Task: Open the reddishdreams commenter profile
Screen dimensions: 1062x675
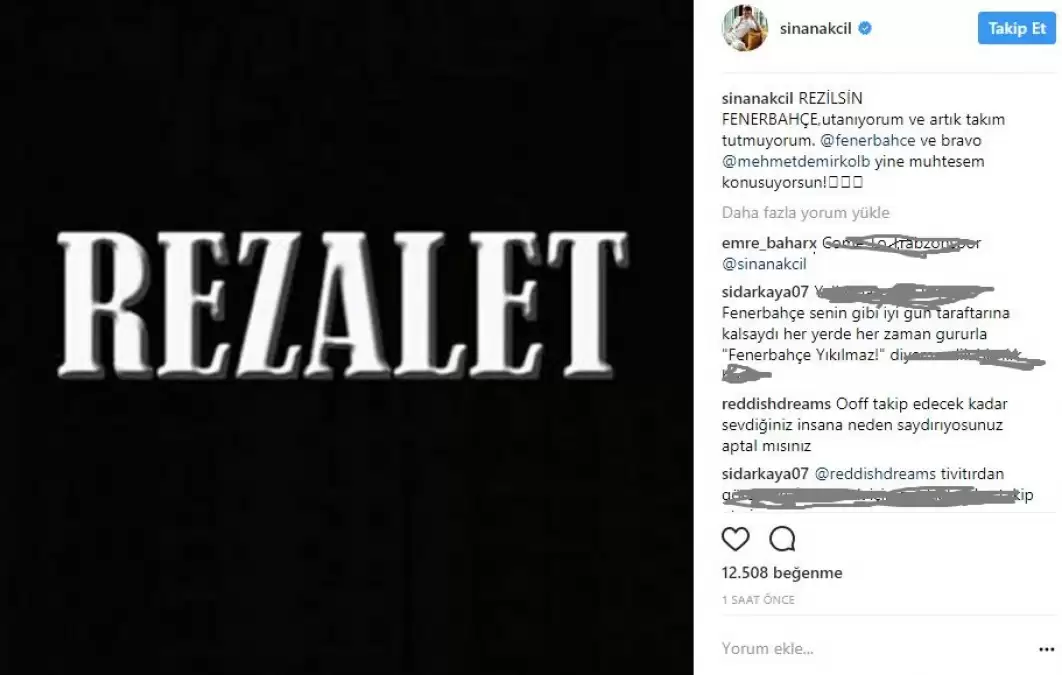Action: click(776, 404)
